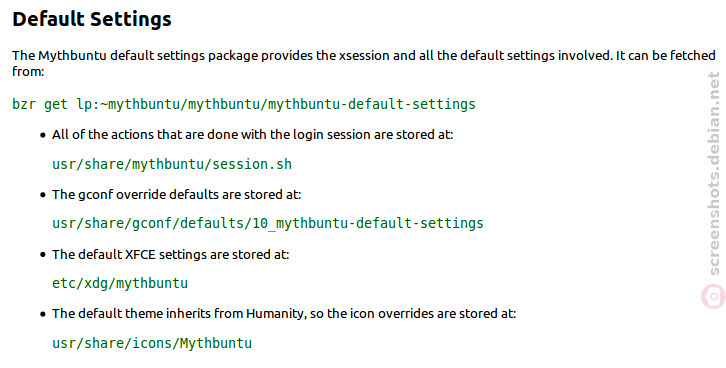Click the default XFCE settings bullet text
The image size is (726, 368).
coord(170,255)
